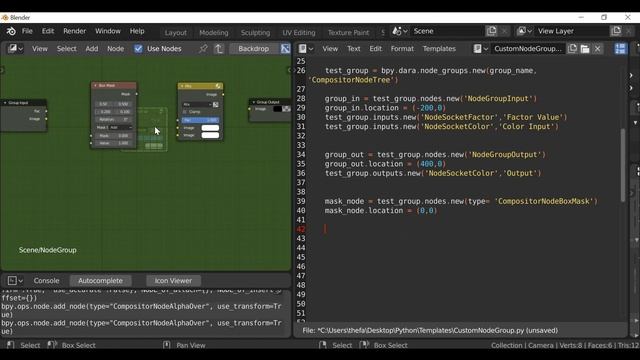Toggle line numbers display icon

(x=620, y=49)
